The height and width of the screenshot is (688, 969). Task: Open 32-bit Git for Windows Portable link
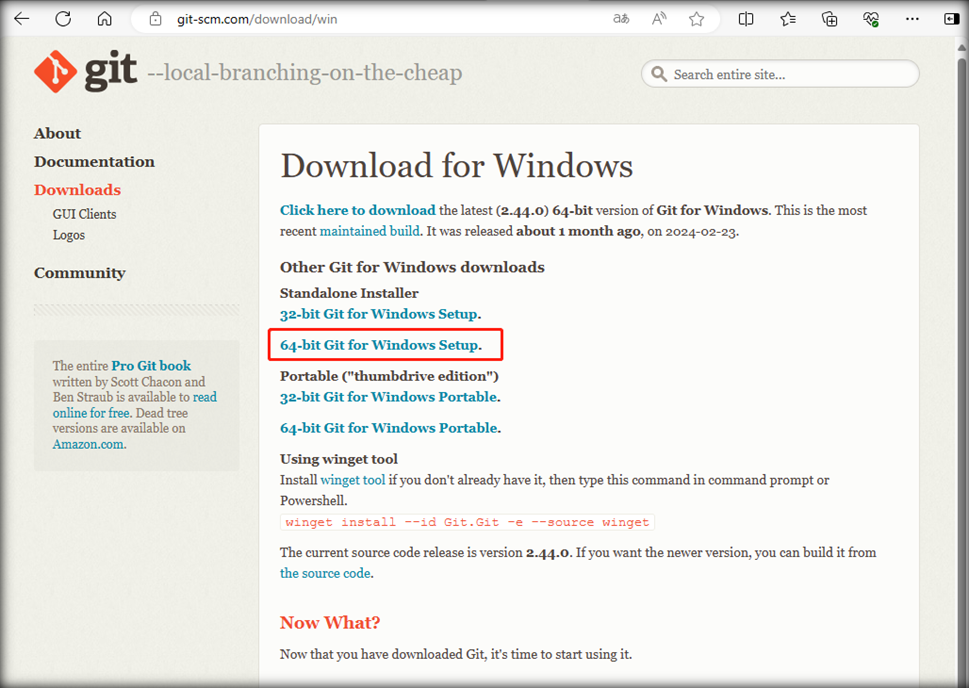point(388,397)
